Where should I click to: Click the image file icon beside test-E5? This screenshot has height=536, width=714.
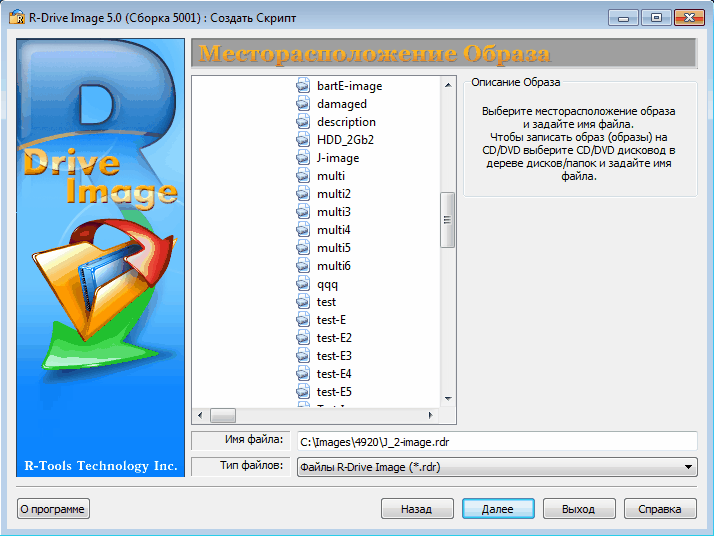click(303, 392)
